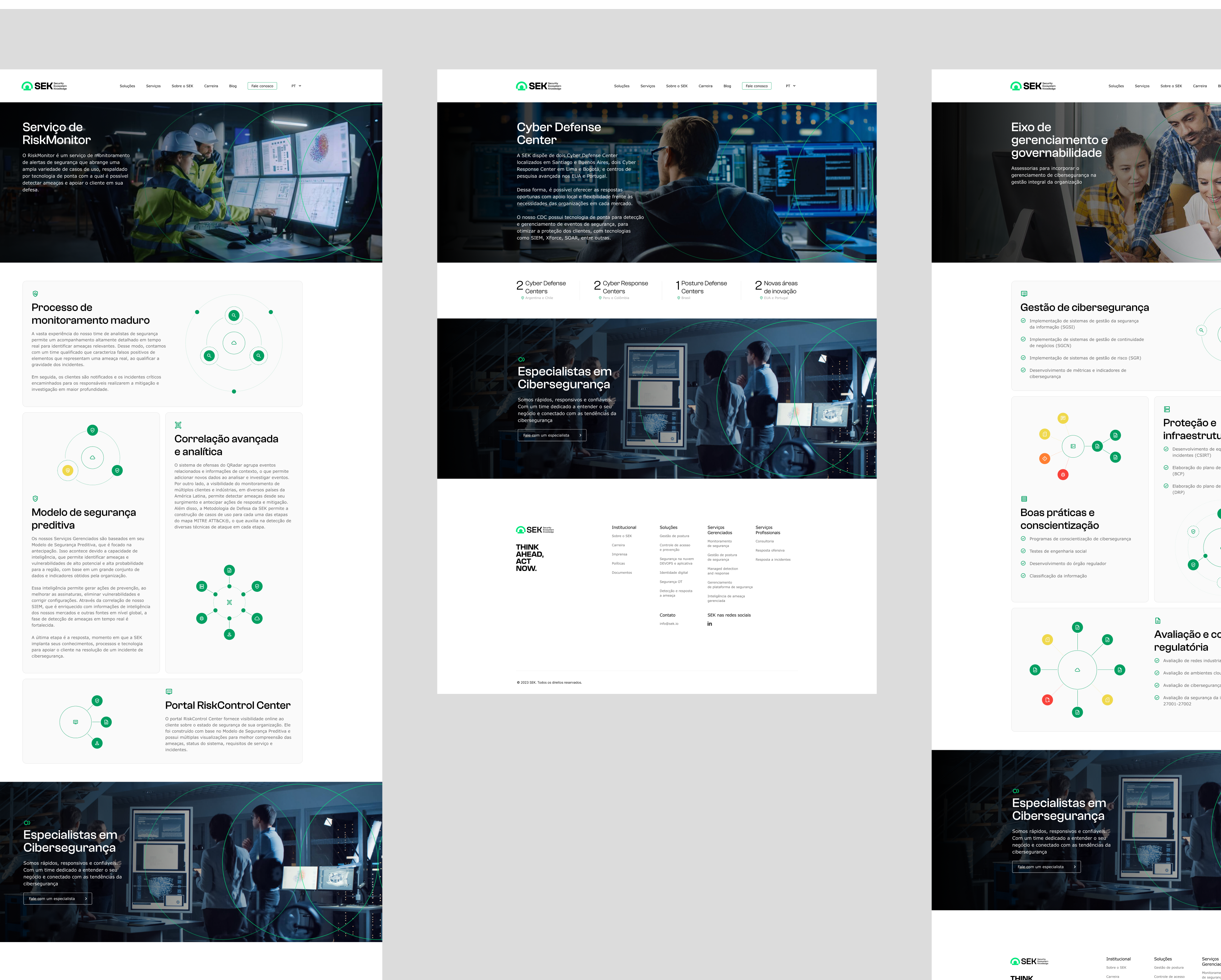1221x980 pixels.
Task: Click orange node in Boas práticas diagram
Action: [x=1044, y=458]
